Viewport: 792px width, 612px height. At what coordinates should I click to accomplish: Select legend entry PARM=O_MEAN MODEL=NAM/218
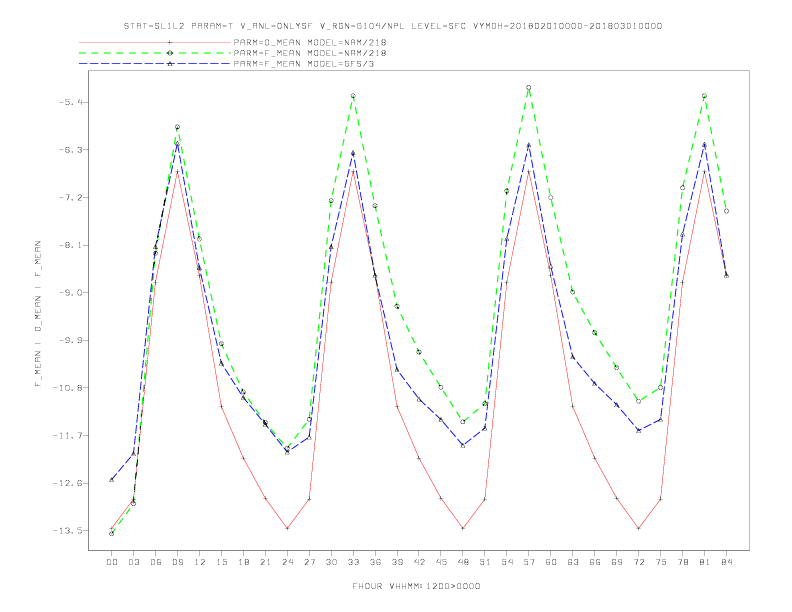pyautogui.click(x=310, y=42)
